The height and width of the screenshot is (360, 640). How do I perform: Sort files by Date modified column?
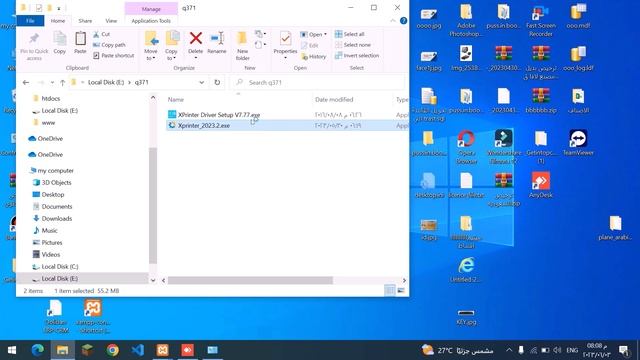tap(334, 100)
